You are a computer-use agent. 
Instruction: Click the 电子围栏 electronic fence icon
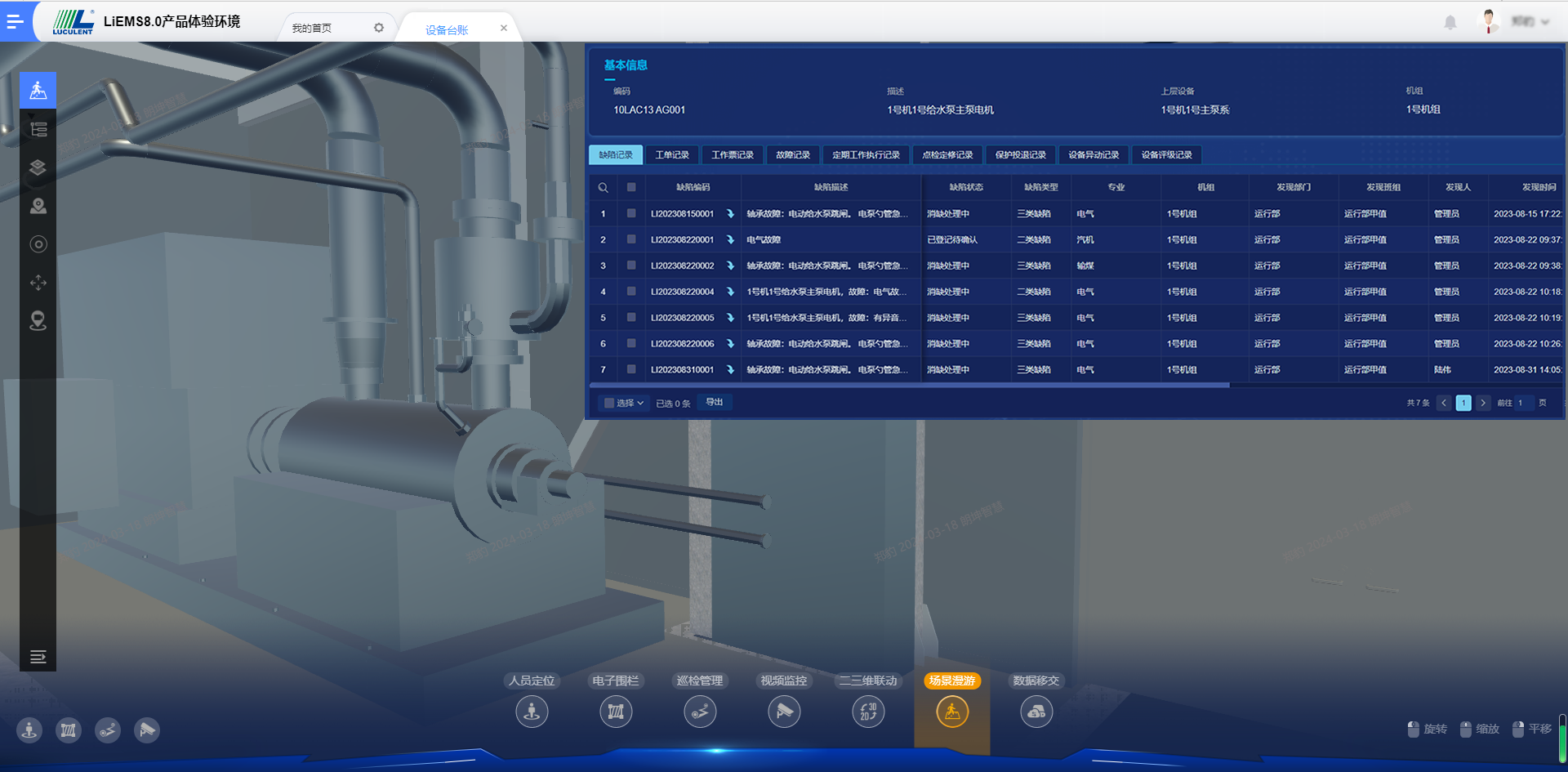point(616,712)
